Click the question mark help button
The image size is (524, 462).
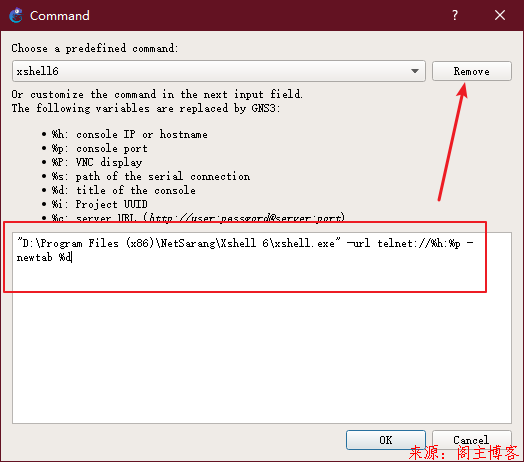coord(455,15)
